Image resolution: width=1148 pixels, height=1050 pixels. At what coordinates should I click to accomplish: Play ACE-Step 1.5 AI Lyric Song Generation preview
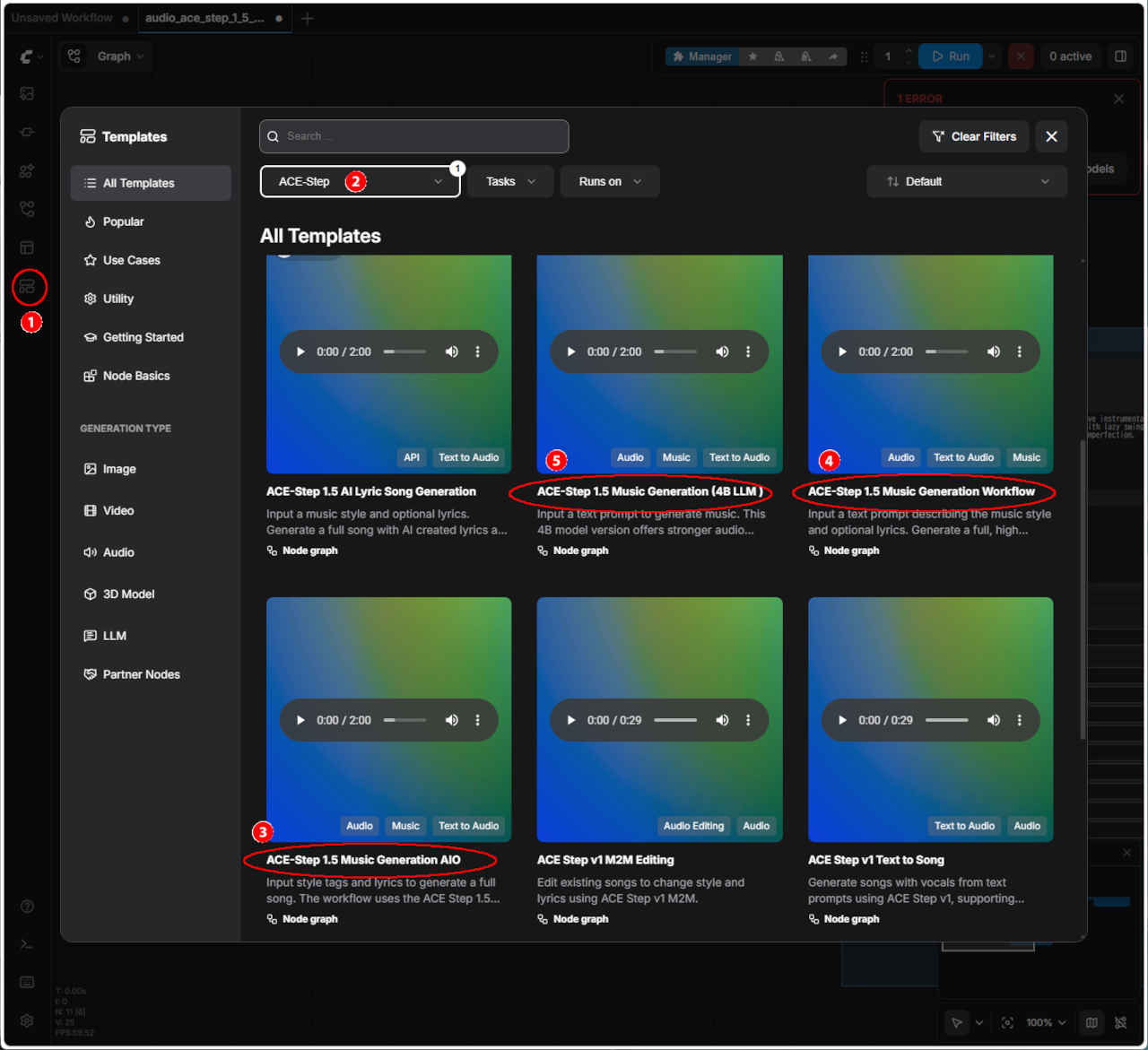point(300,351)
